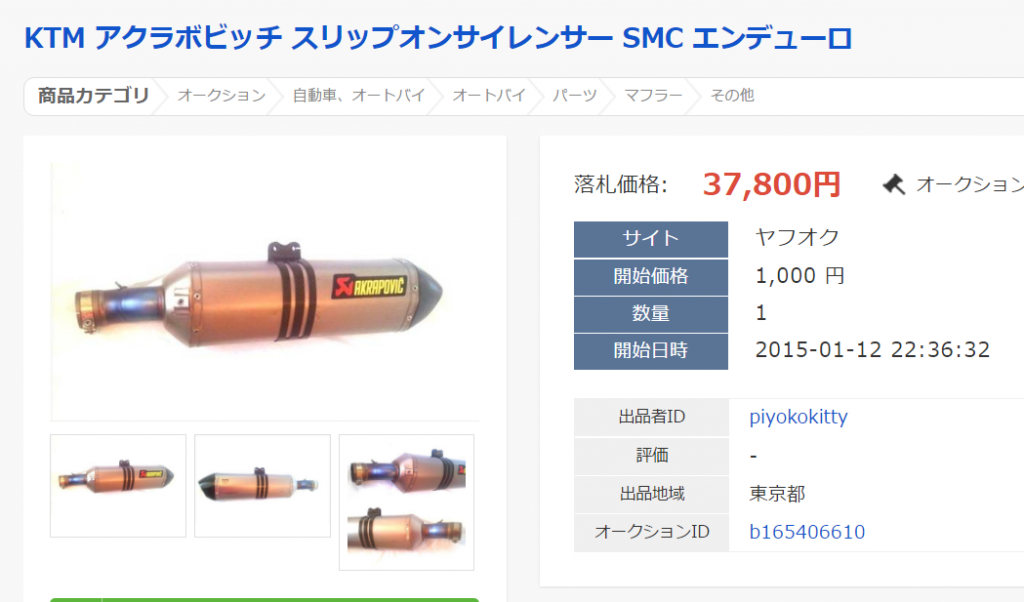
Task: Click the オークション text beside hammer
Action: pos(970,185)
